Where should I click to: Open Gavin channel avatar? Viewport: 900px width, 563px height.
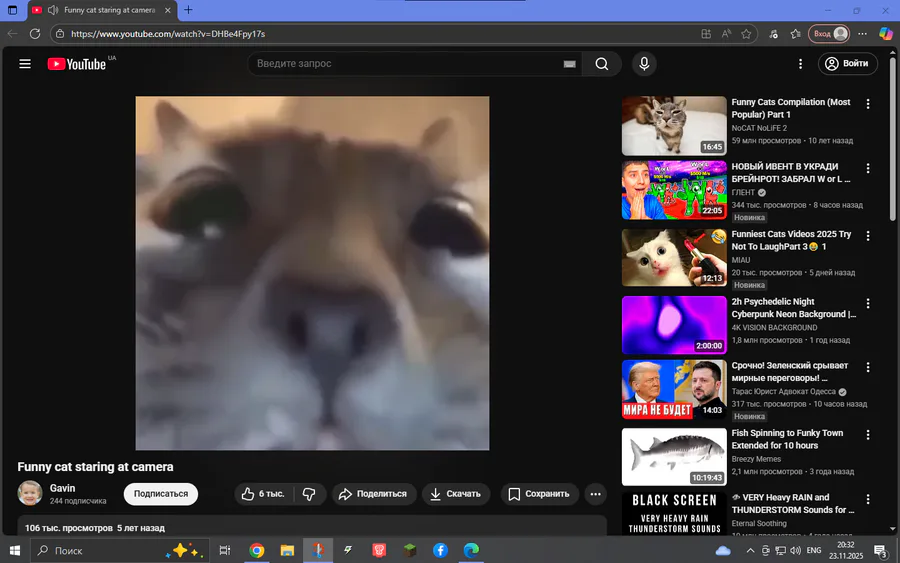pyautogui.click(x=30, y=493)
